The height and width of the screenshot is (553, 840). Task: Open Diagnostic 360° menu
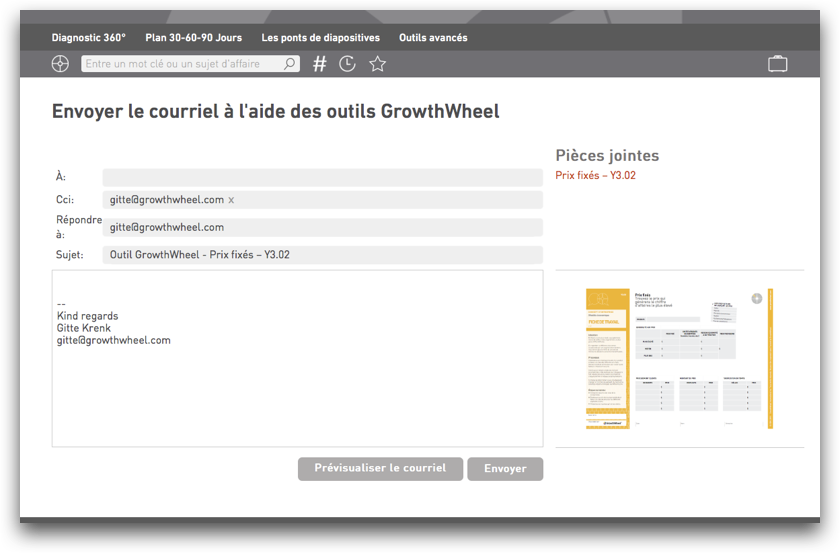click(x=88, y=38)
